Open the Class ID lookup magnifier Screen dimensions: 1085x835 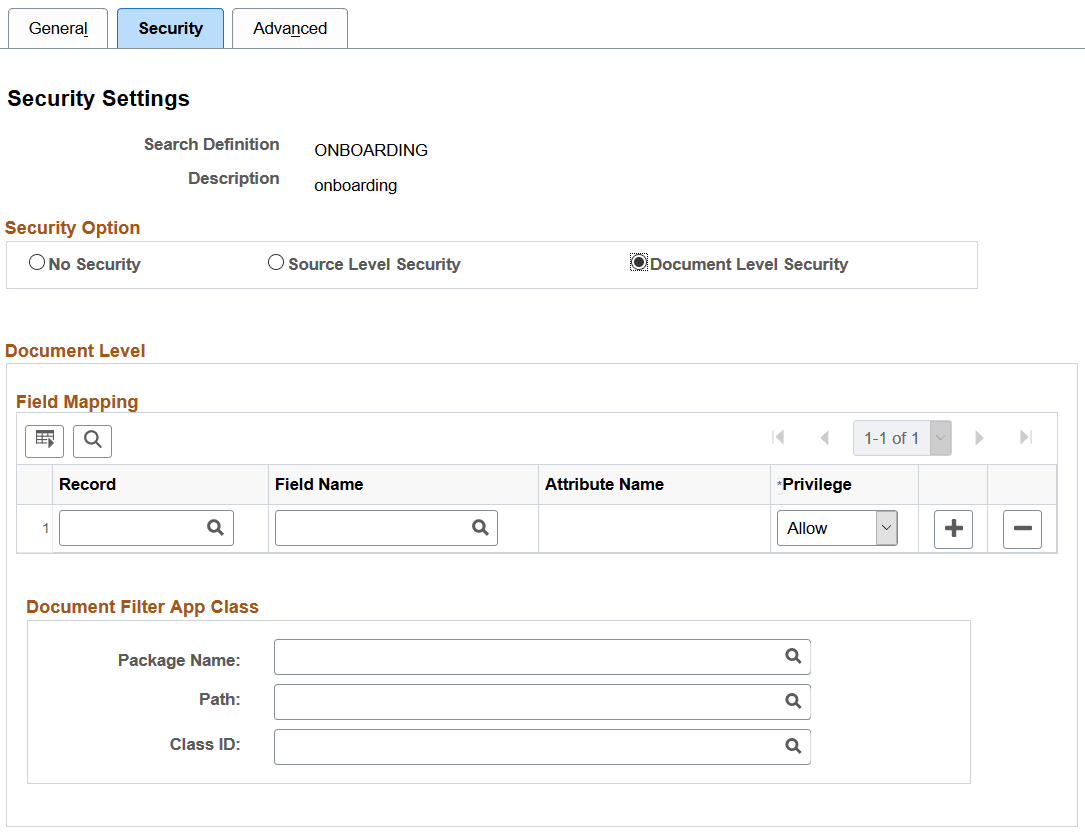pos(793,746)
